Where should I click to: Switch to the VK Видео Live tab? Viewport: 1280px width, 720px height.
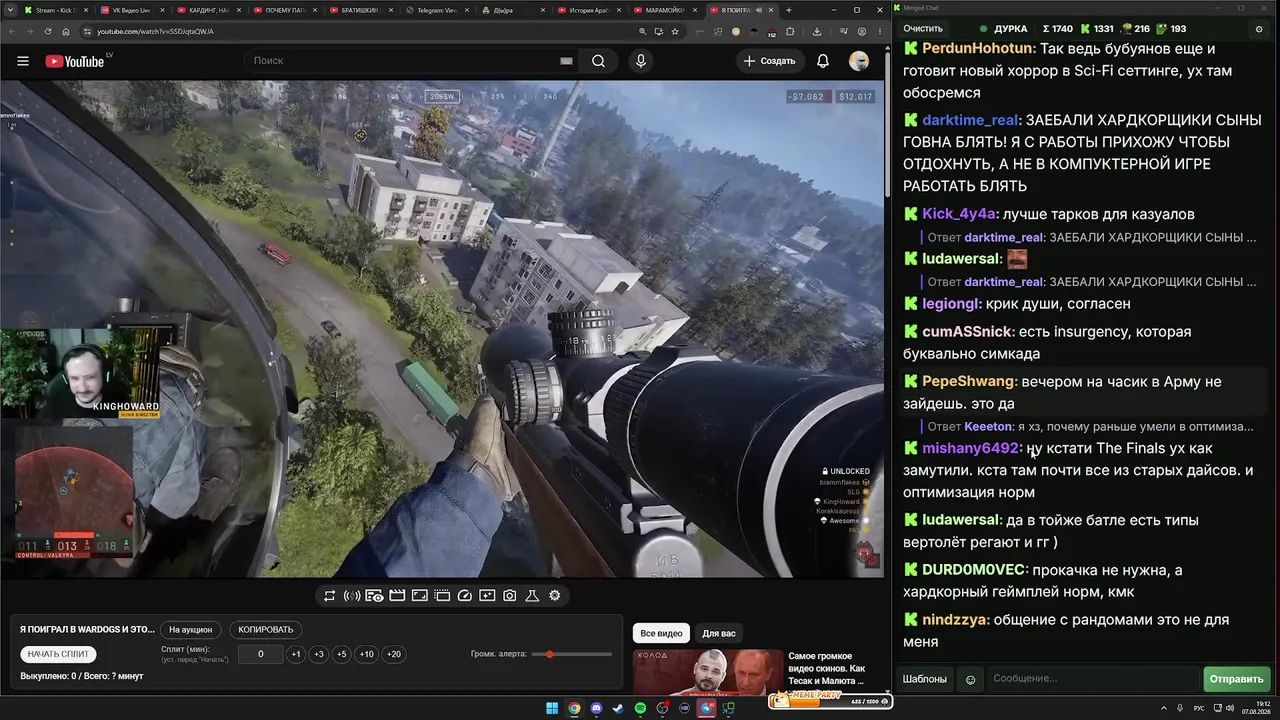point(134,10)
